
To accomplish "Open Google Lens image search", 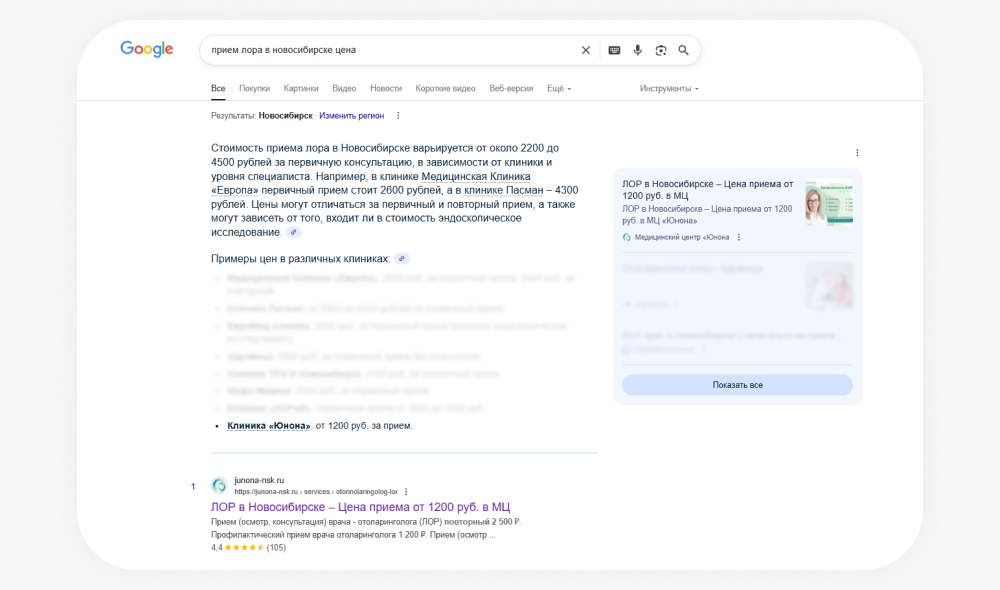I will (x=661, y=50).
